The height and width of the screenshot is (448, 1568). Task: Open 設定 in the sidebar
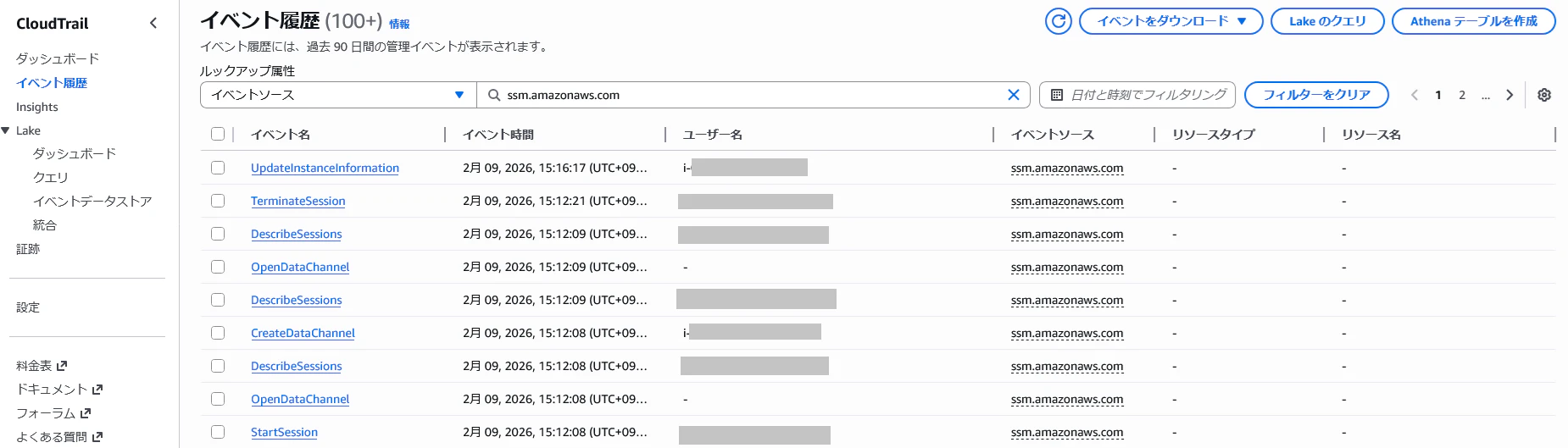[28, 307]
